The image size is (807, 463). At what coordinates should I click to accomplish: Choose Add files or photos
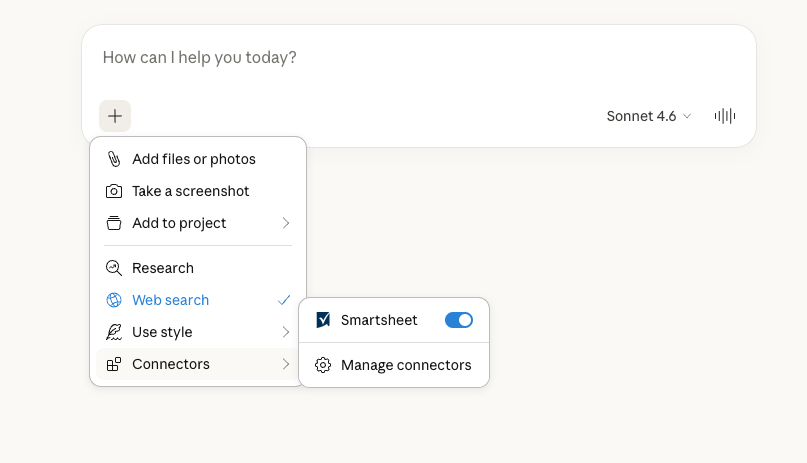(194, 159)
